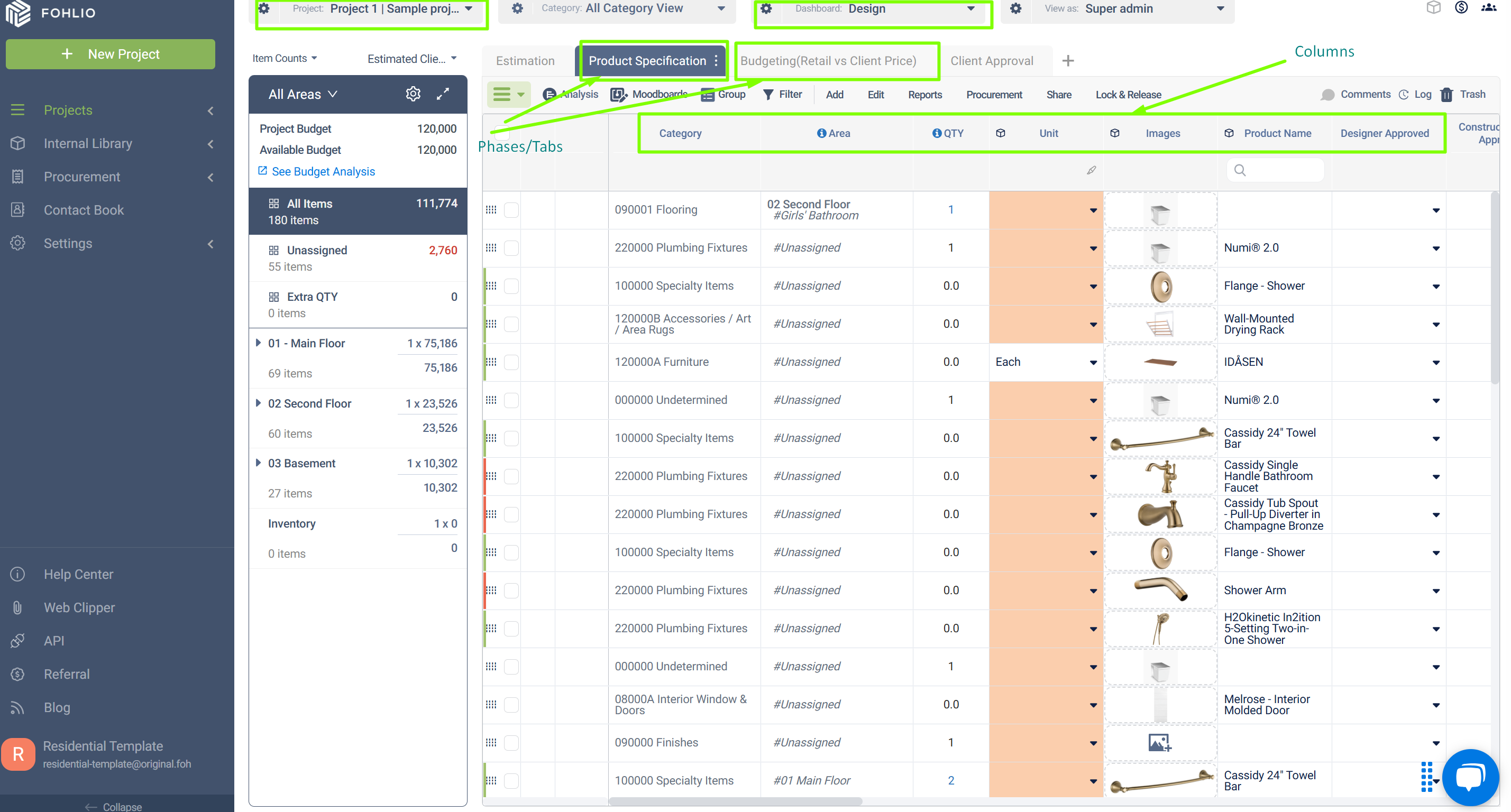Open the Unit dropdown showing Each
This screenshot has height=812, width=1511.
[x=1046, y=362]
